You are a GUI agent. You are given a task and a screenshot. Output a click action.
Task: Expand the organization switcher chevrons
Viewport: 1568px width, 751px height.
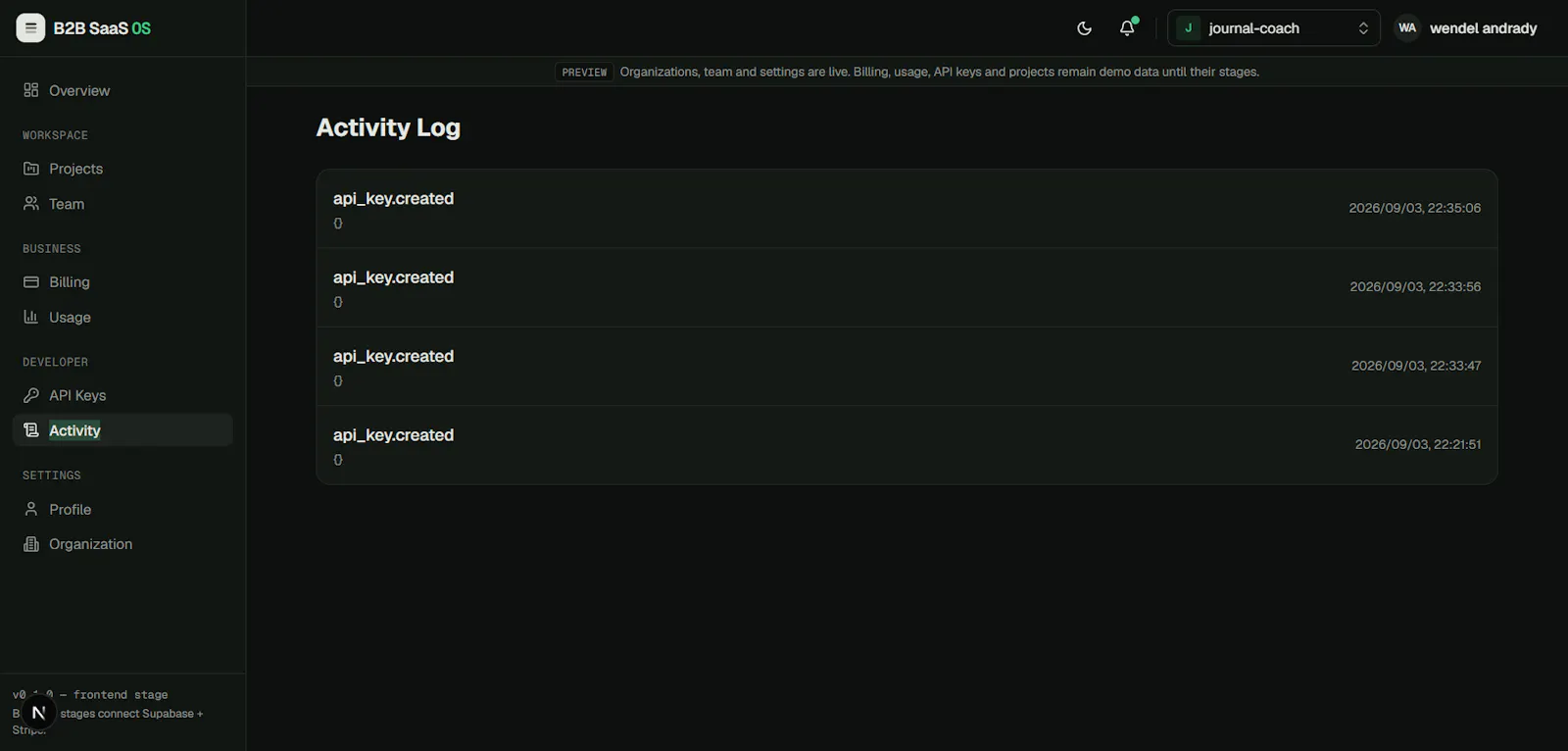click(1363, 28)
